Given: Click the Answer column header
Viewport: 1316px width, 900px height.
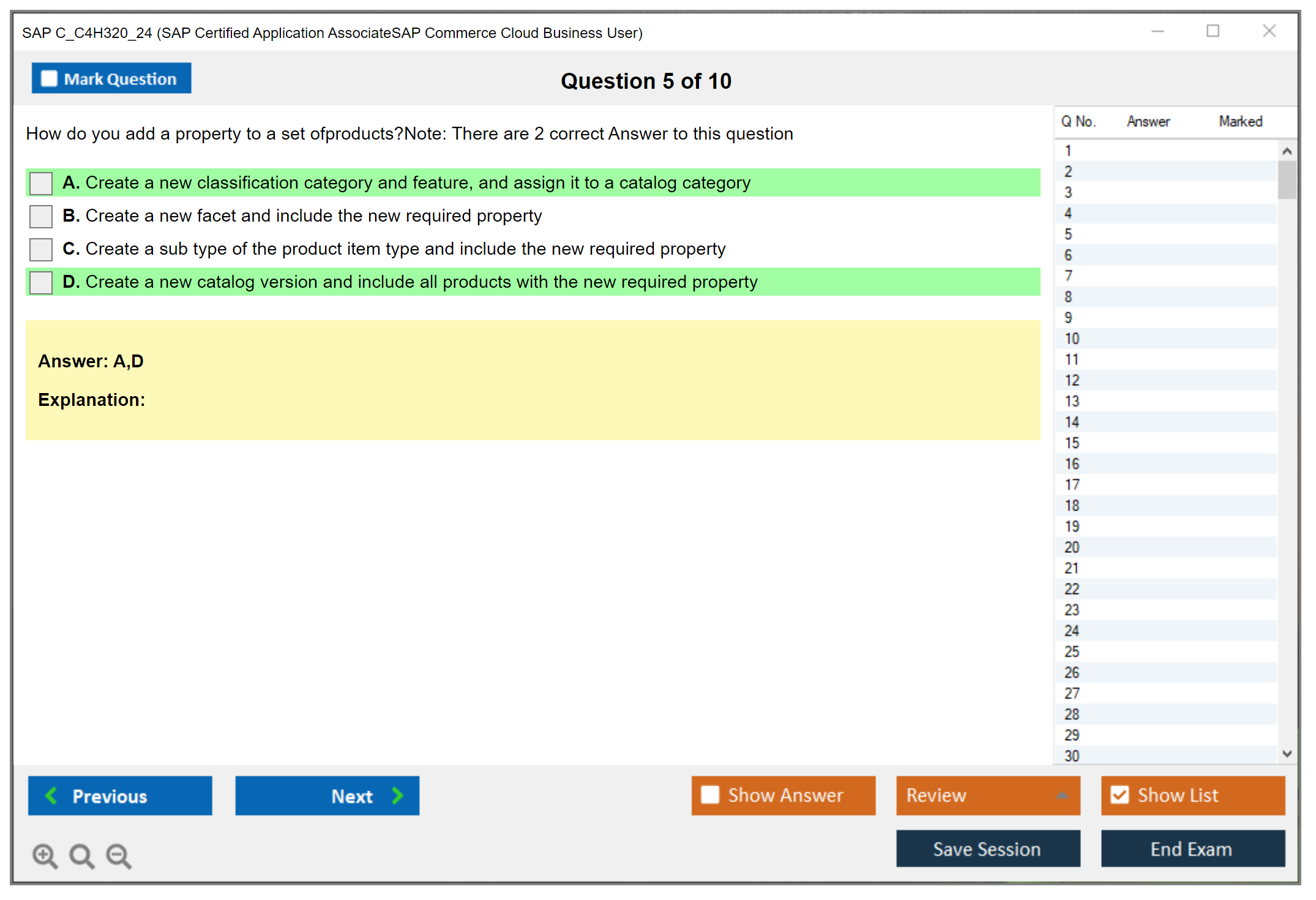Looking at the screenshot, I should coord(1148,121).
